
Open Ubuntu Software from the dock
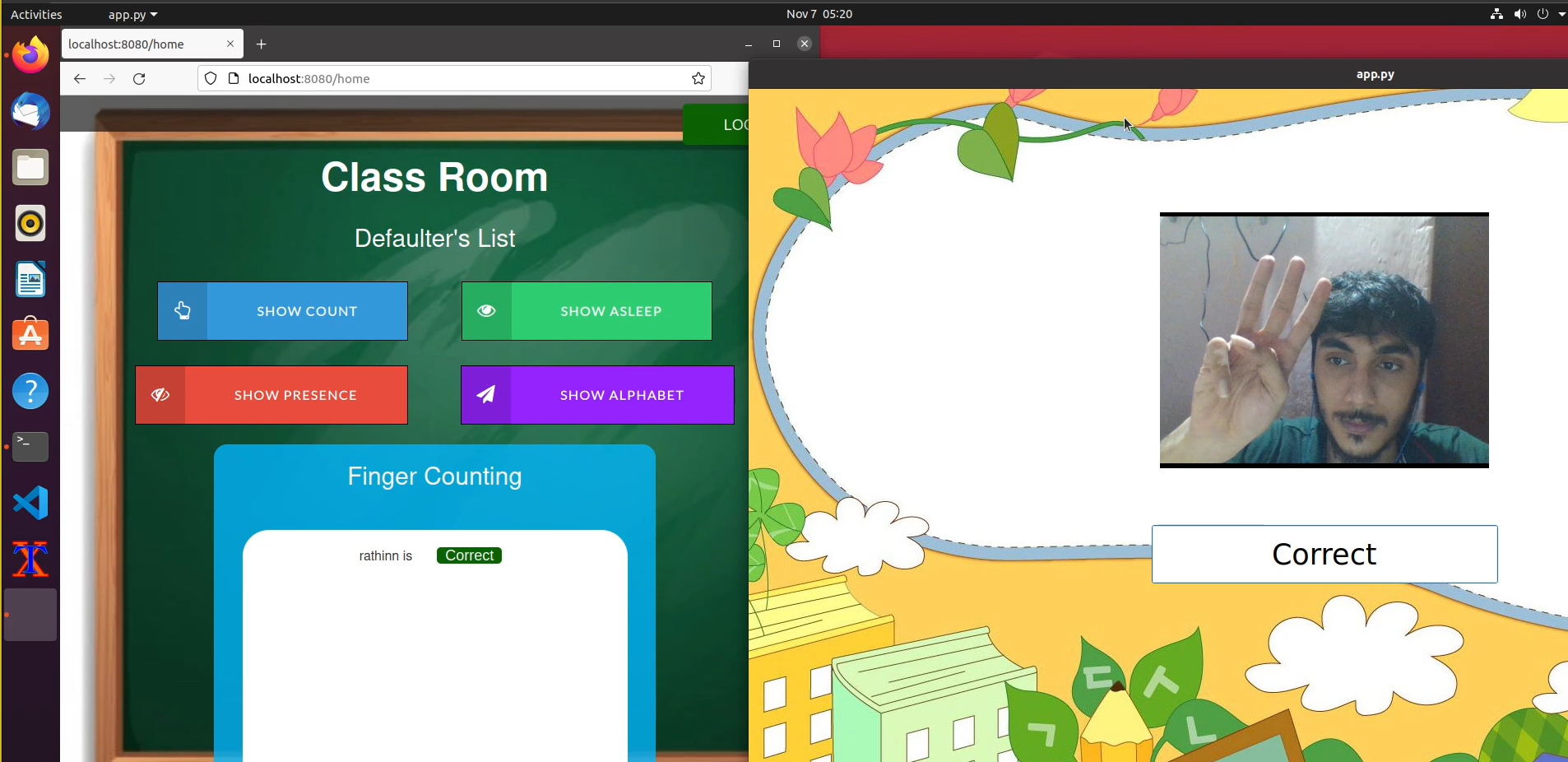(30, 335)
